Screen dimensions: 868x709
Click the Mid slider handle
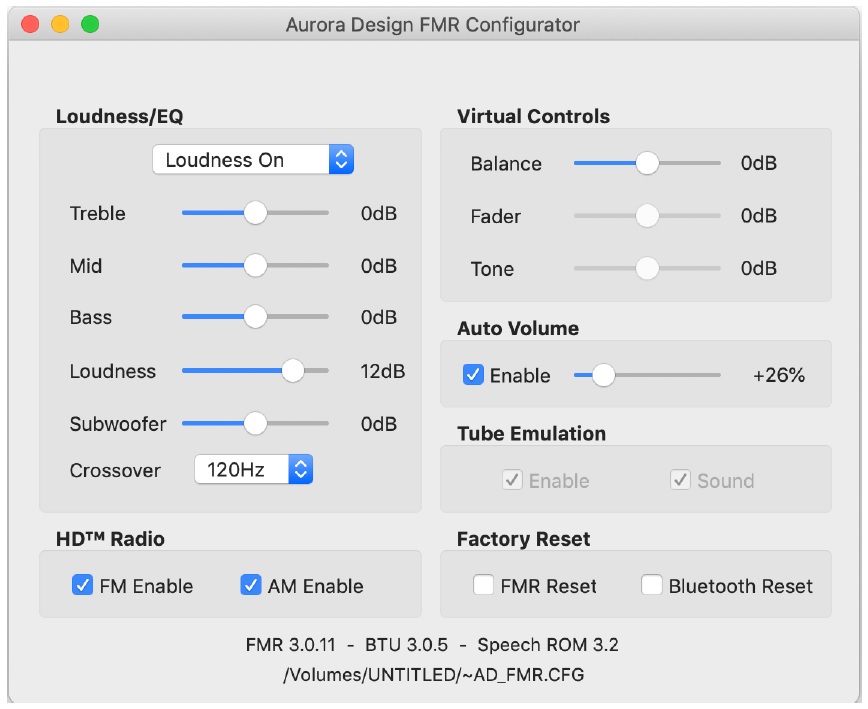click(x=256, y=266)
